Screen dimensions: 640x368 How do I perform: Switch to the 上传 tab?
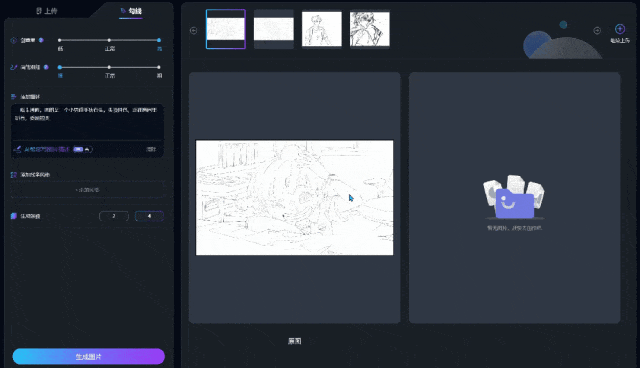pyautogui.click(x=47, y=11)
